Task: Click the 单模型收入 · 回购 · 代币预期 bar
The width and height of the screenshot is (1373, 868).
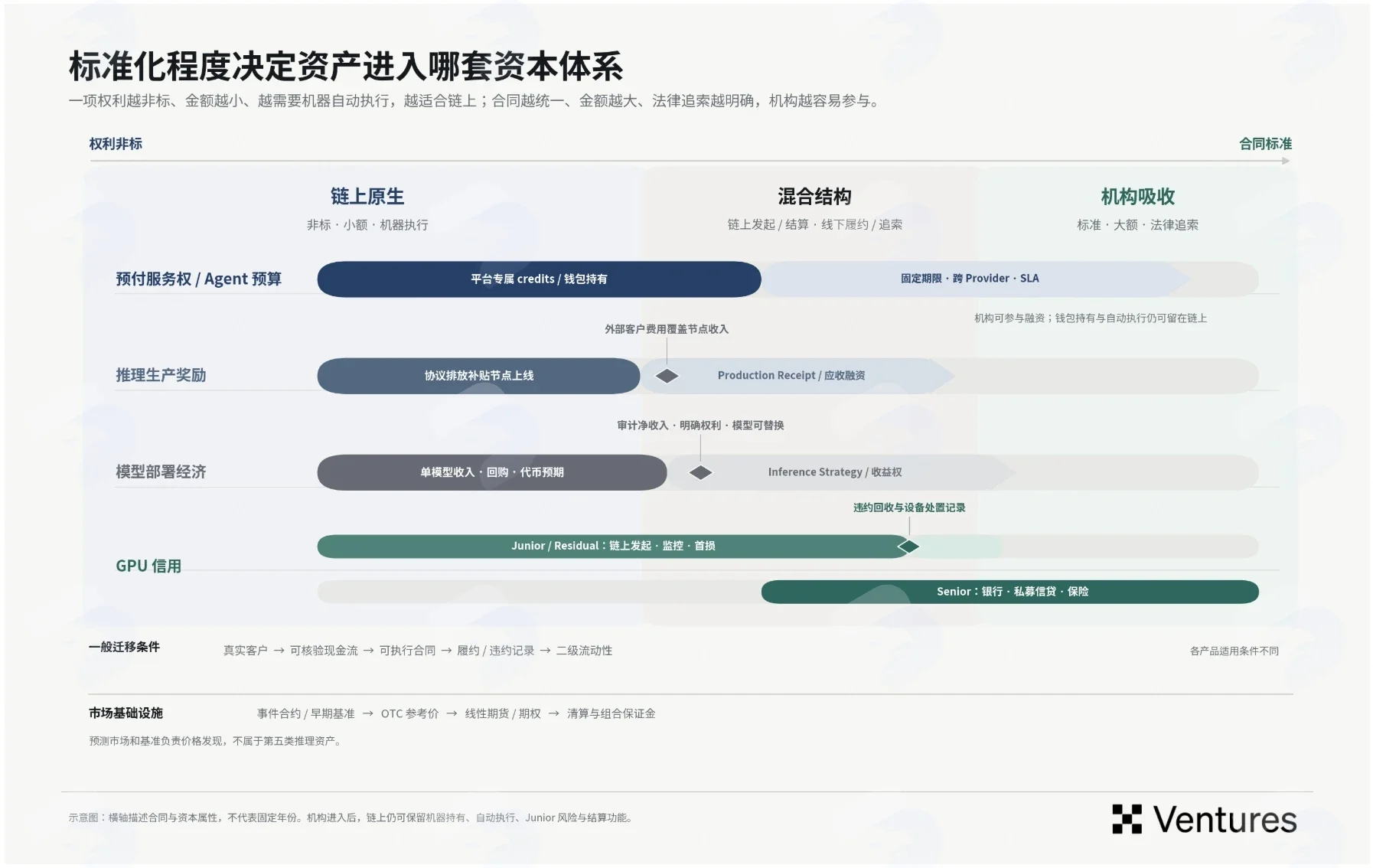Action: click(x=492, y=472)
